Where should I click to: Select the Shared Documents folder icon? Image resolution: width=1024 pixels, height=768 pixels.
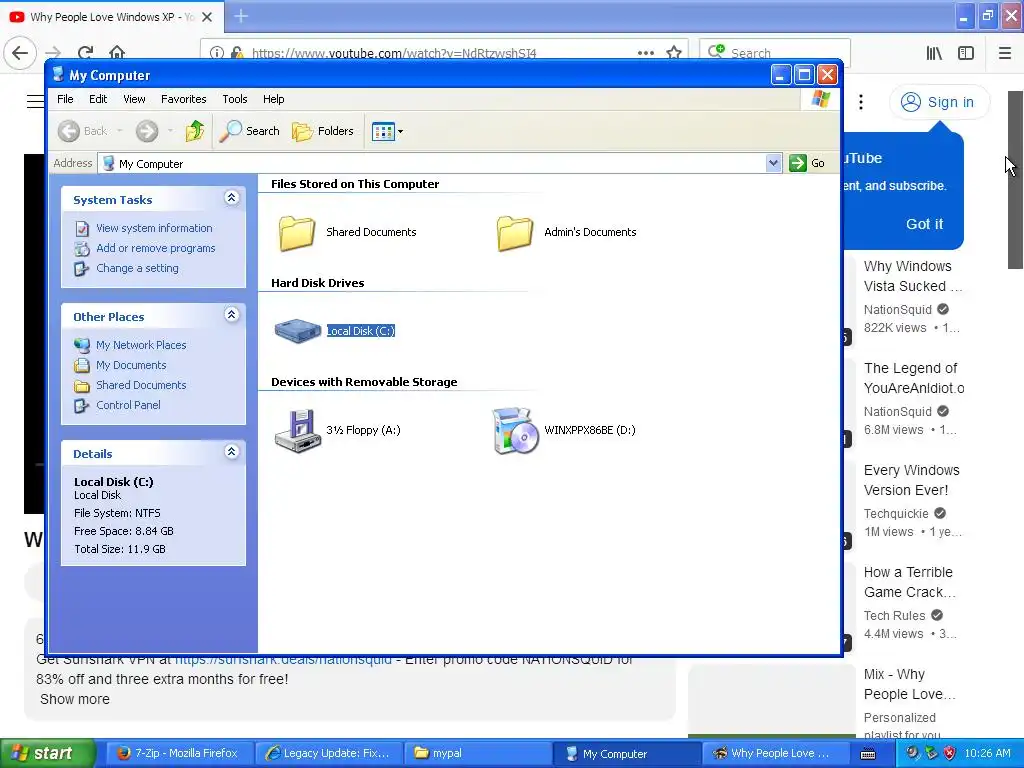pyautogui.click(x=297, y=232)
